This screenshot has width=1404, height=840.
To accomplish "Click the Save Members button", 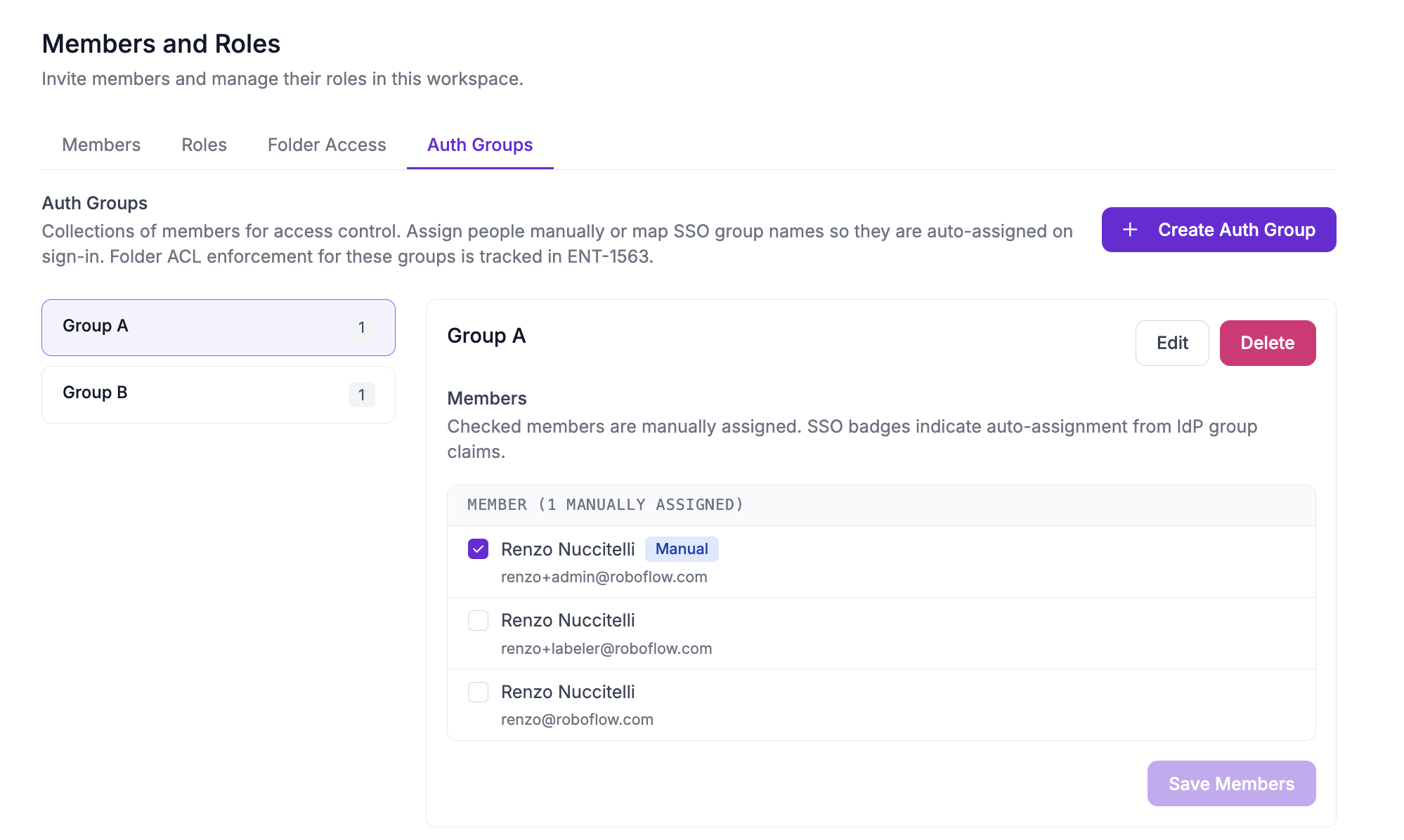I will click(1231, 784).
